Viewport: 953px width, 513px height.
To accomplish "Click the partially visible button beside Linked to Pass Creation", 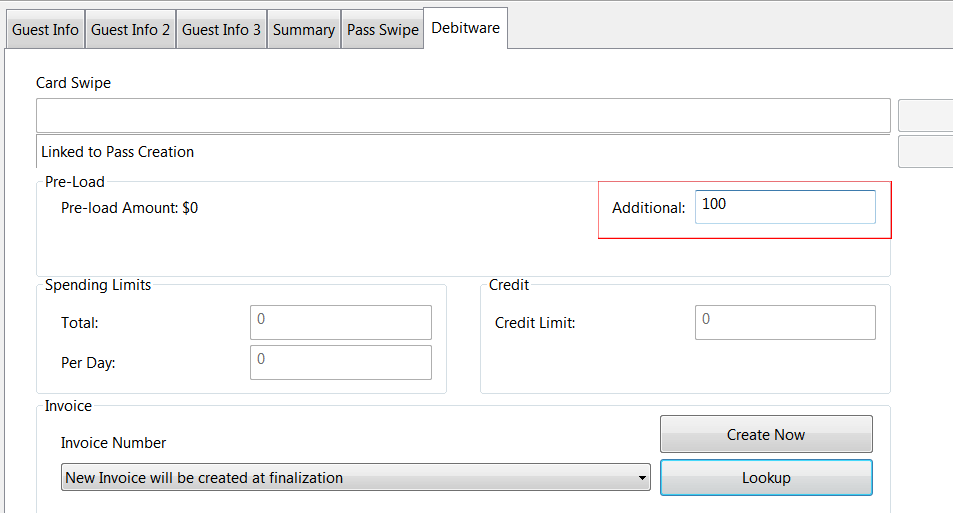I will (926, 152).
